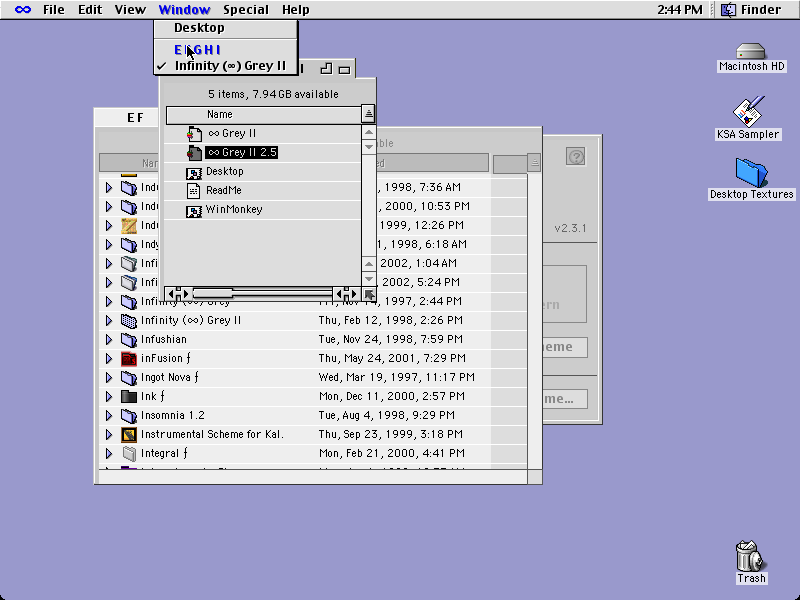The image size is (800, 600).
Task: Open the View menu
Action: pyautogui.click(x=130, y=10)
